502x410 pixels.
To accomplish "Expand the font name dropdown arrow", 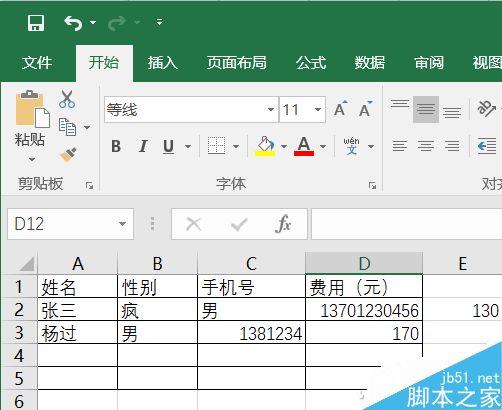I will [x=271, y=110].
